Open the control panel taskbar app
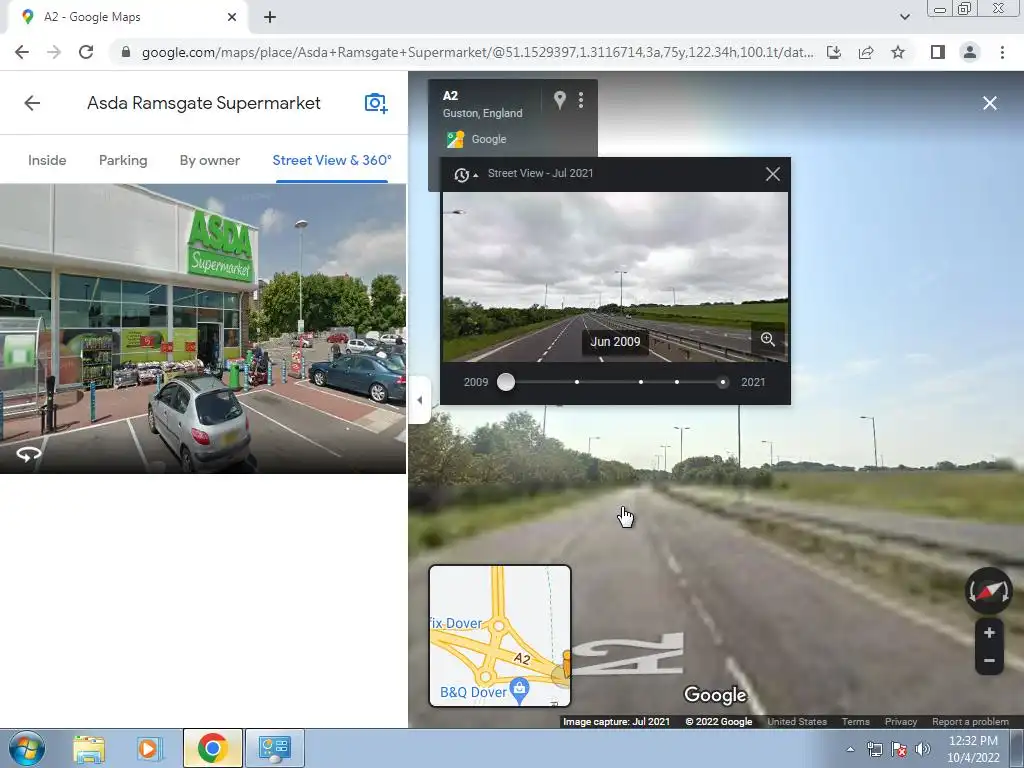Screen dimensions: 1024x768 274,748
